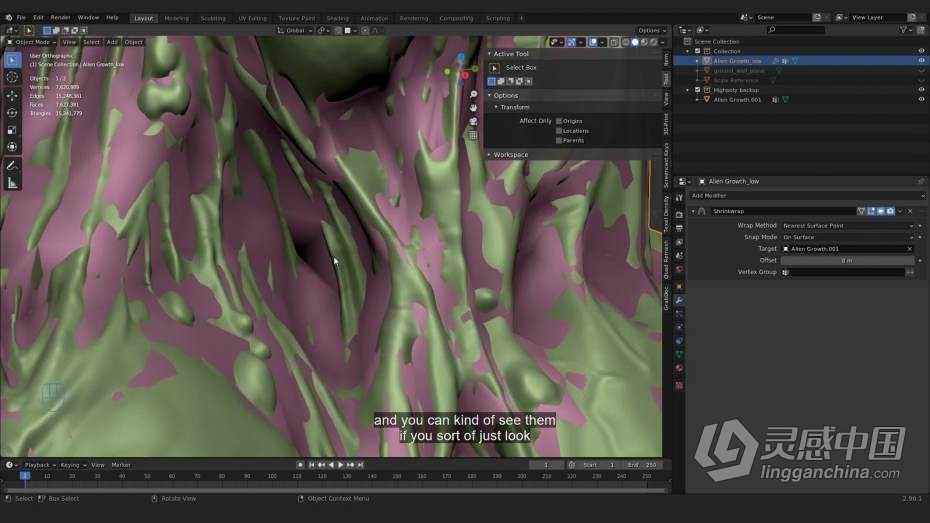
Task: Enable Affect Only Origins checkbox
Action: (x=559, y=121)
